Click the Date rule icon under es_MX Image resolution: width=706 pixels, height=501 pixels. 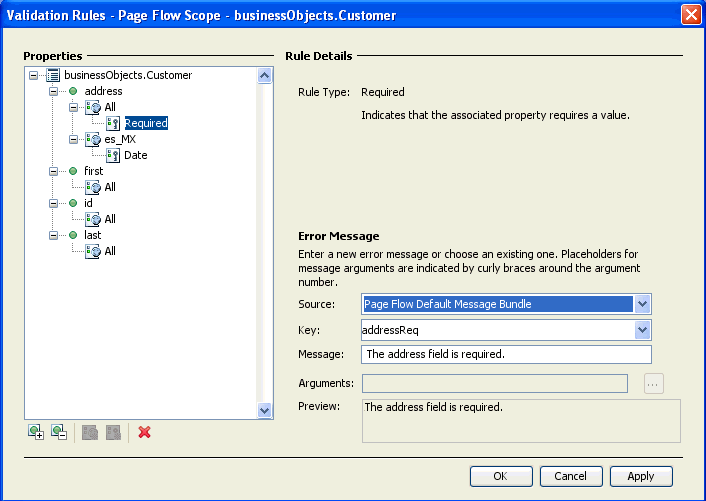click(x=113, y=155)
